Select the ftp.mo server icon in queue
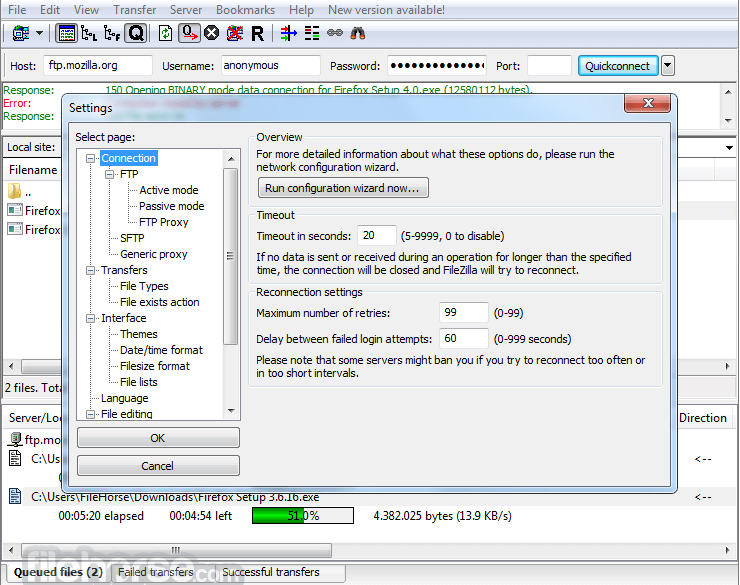The width and height of the screenshot is (740, 585). pos(15,439)
